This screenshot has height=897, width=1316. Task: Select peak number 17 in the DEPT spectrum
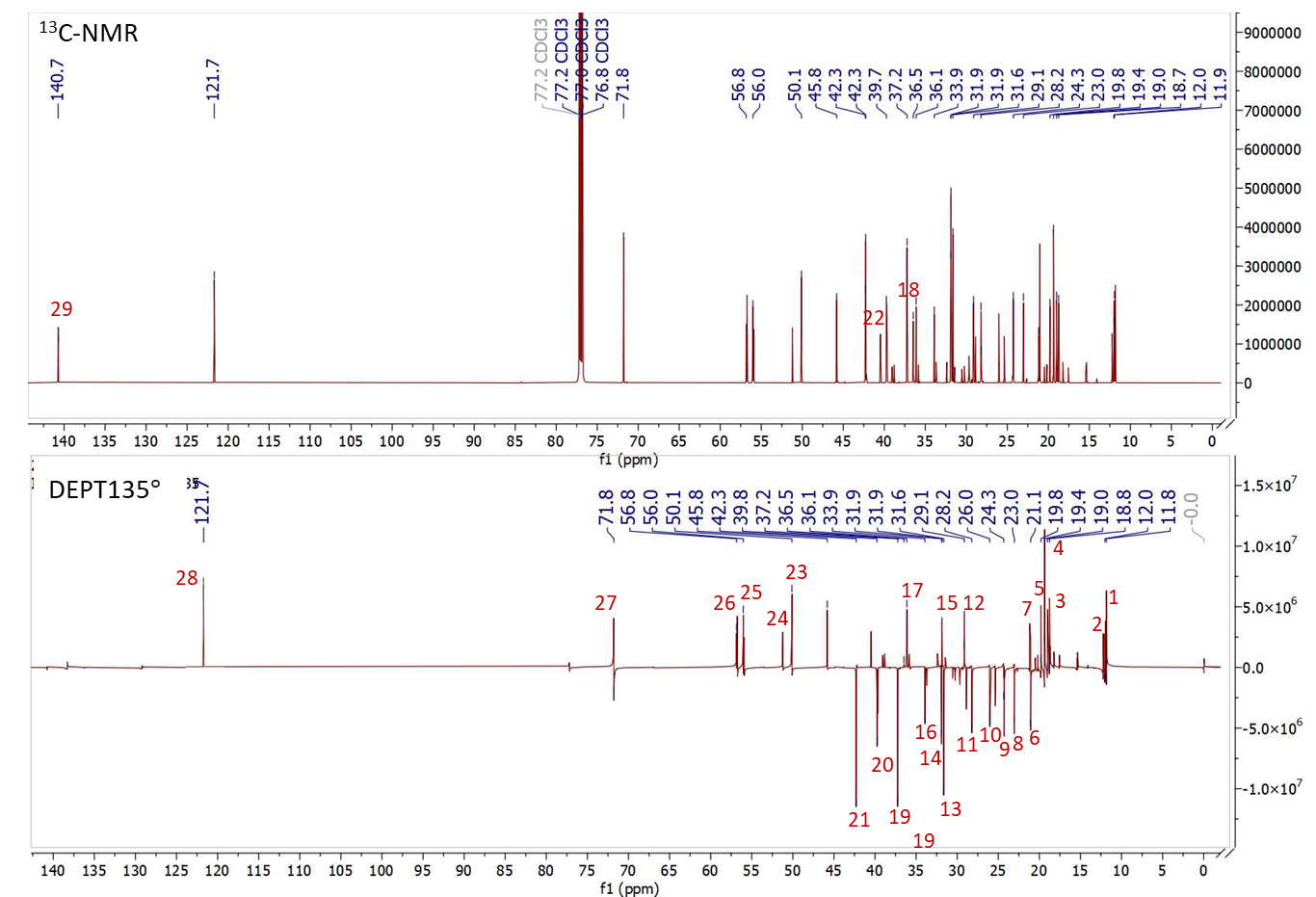pyautogui.click(x=912, y=591)
